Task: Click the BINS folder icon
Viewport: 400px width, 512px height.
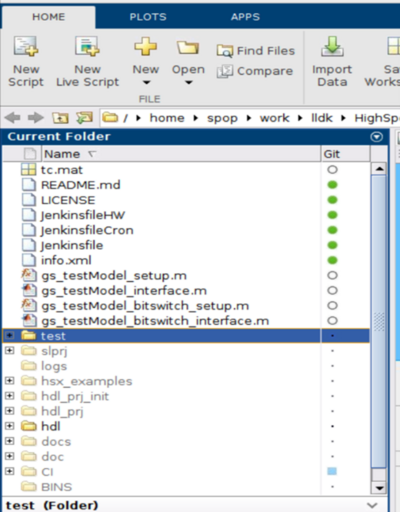Action: point(29,487)
